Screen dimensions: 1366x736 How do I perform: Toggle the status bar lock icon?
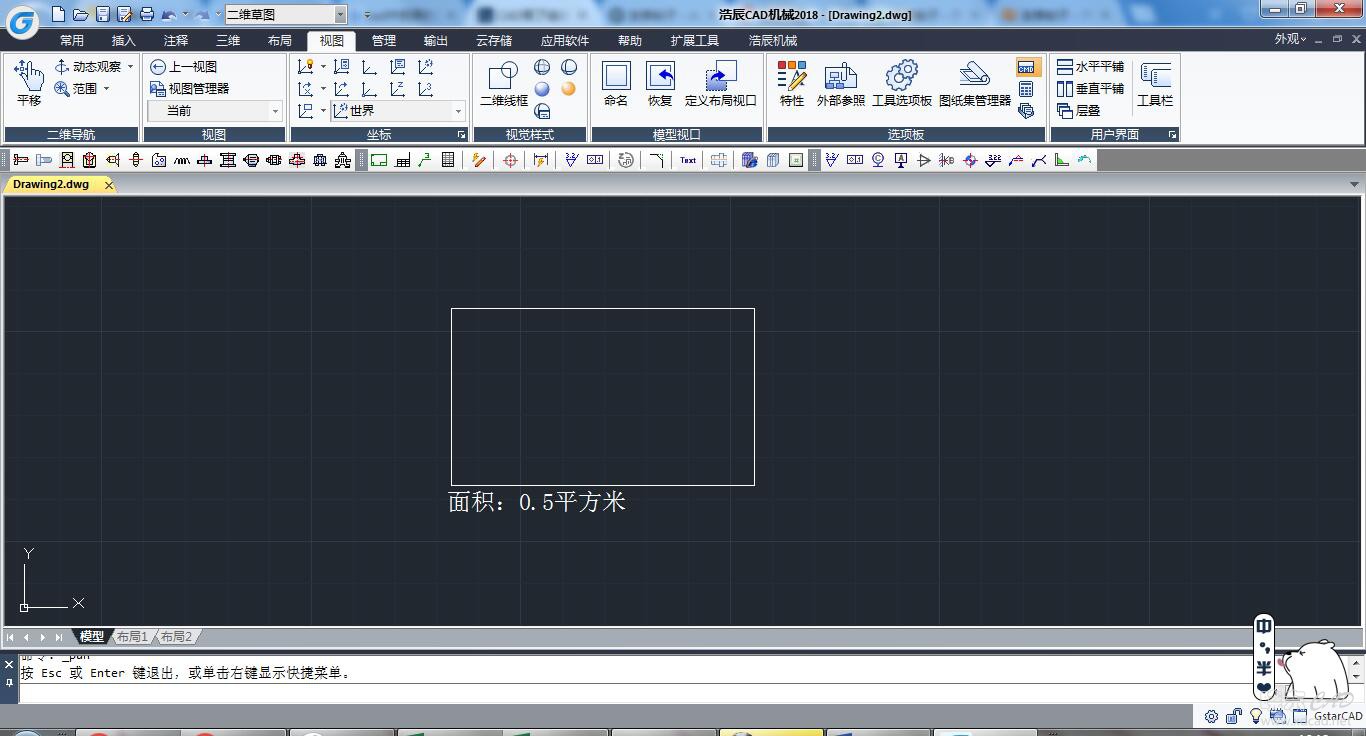[x=1234, y=716]
